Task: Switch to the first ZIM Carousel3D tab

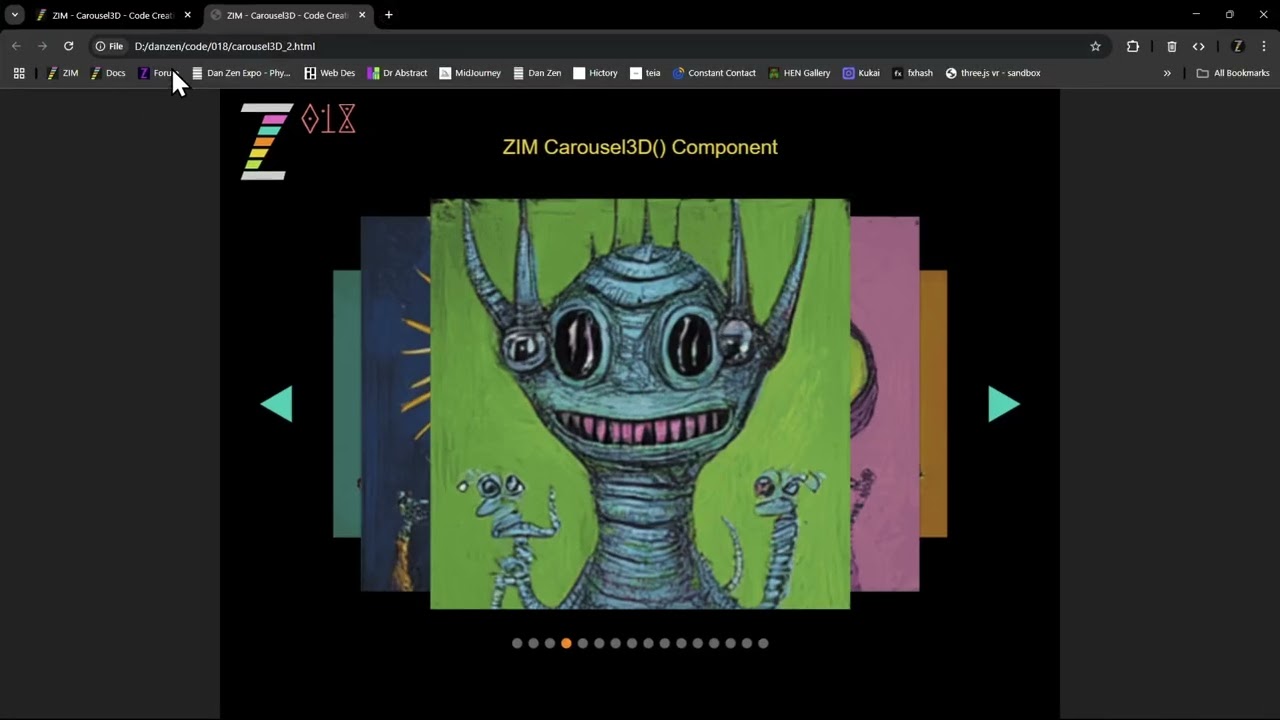Action: 112,15
